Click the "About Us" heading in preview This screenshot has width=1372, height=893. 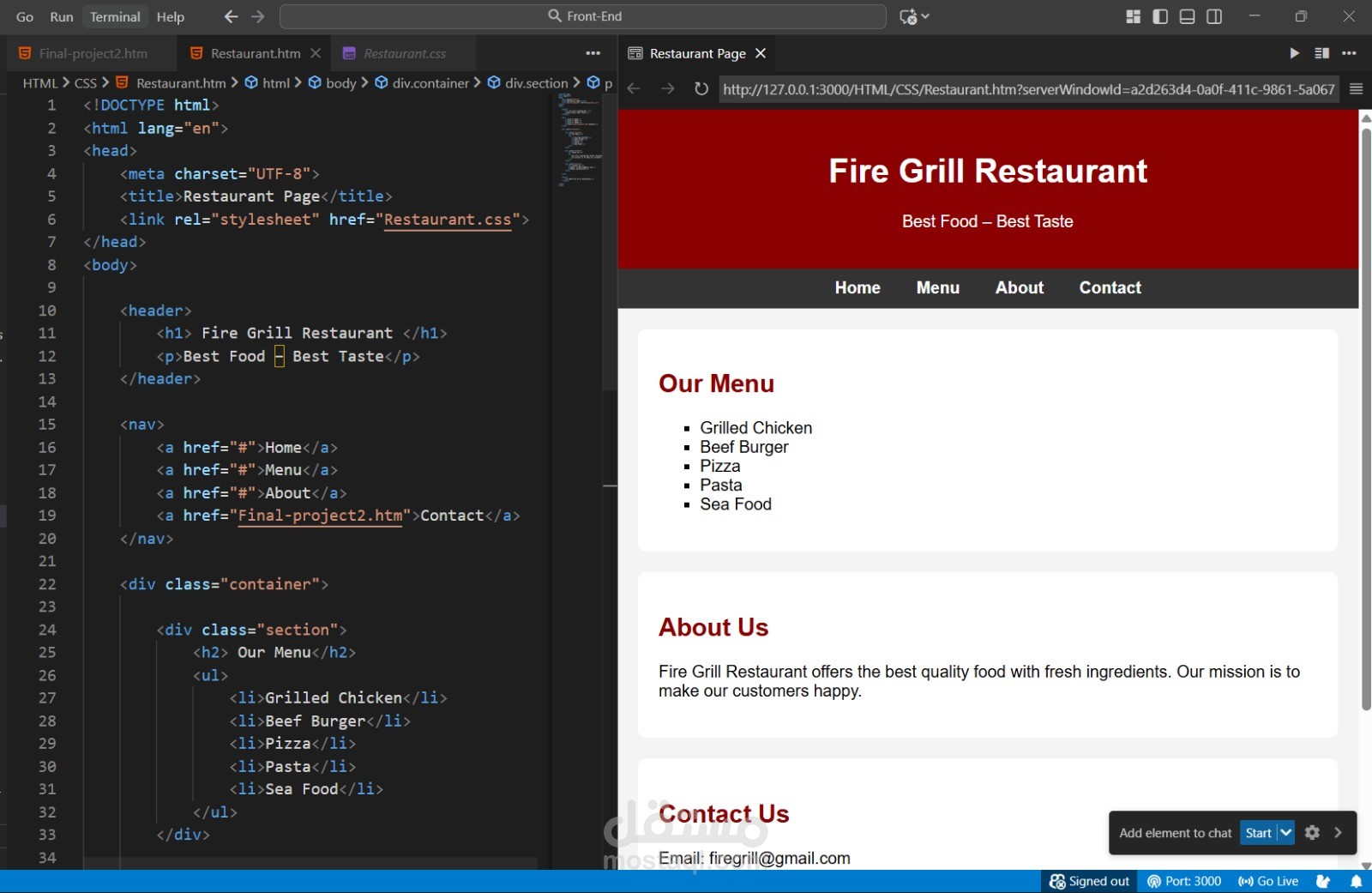click(x=713, y=627)
